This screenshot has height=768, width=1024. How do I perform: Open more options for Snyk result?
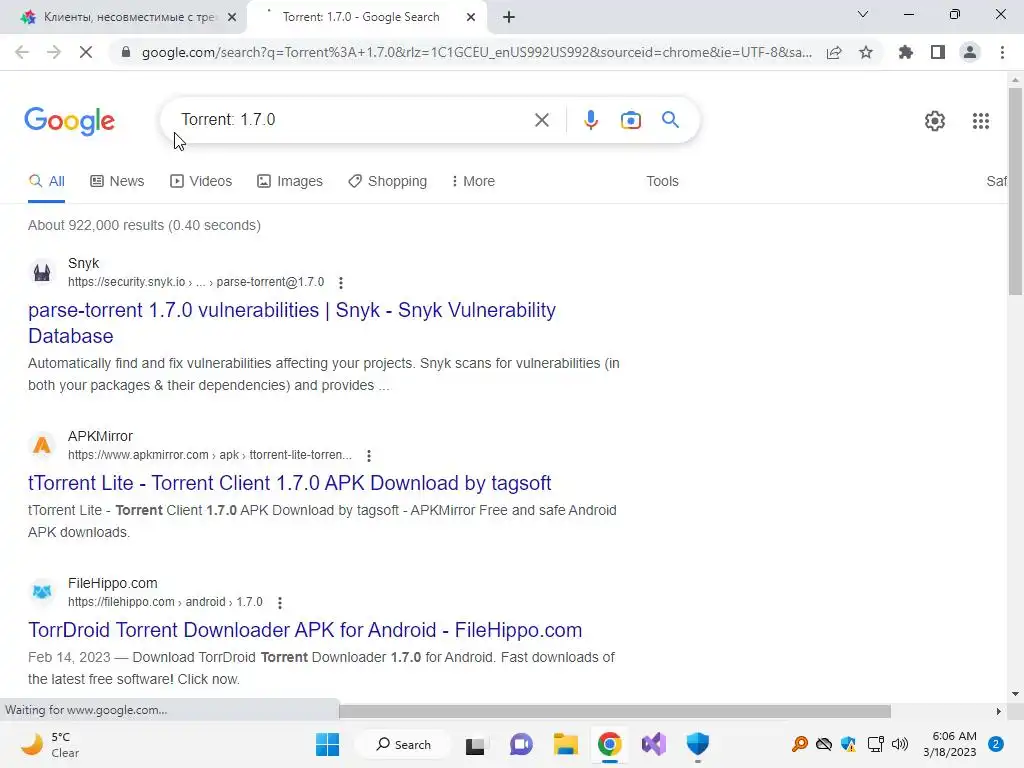click(x=341, y=282)
